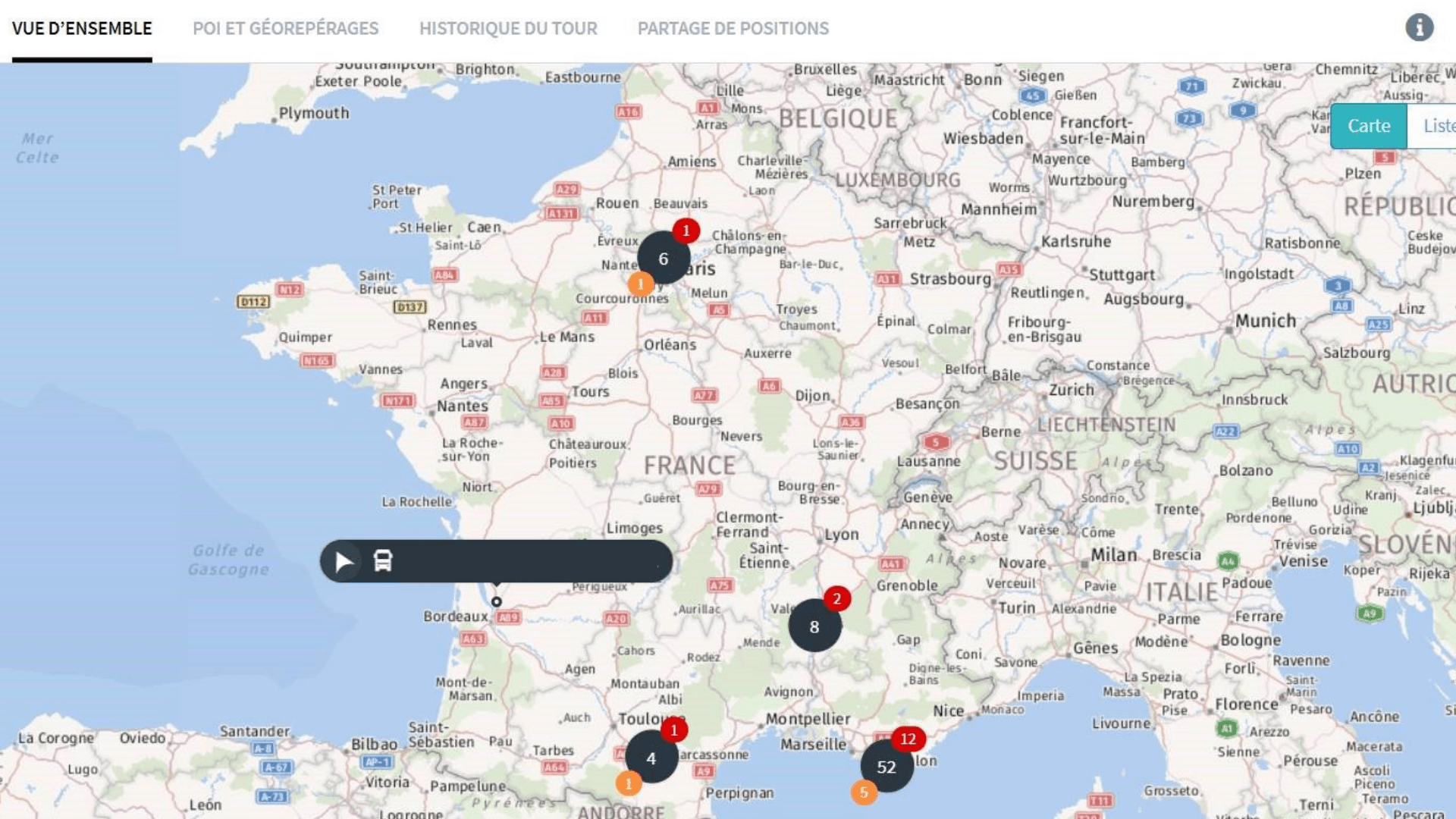This screenshot has height=819, width=1456.
Task: Click the Orléans city label
Action: pyautogui.click(x=670, y=344)
